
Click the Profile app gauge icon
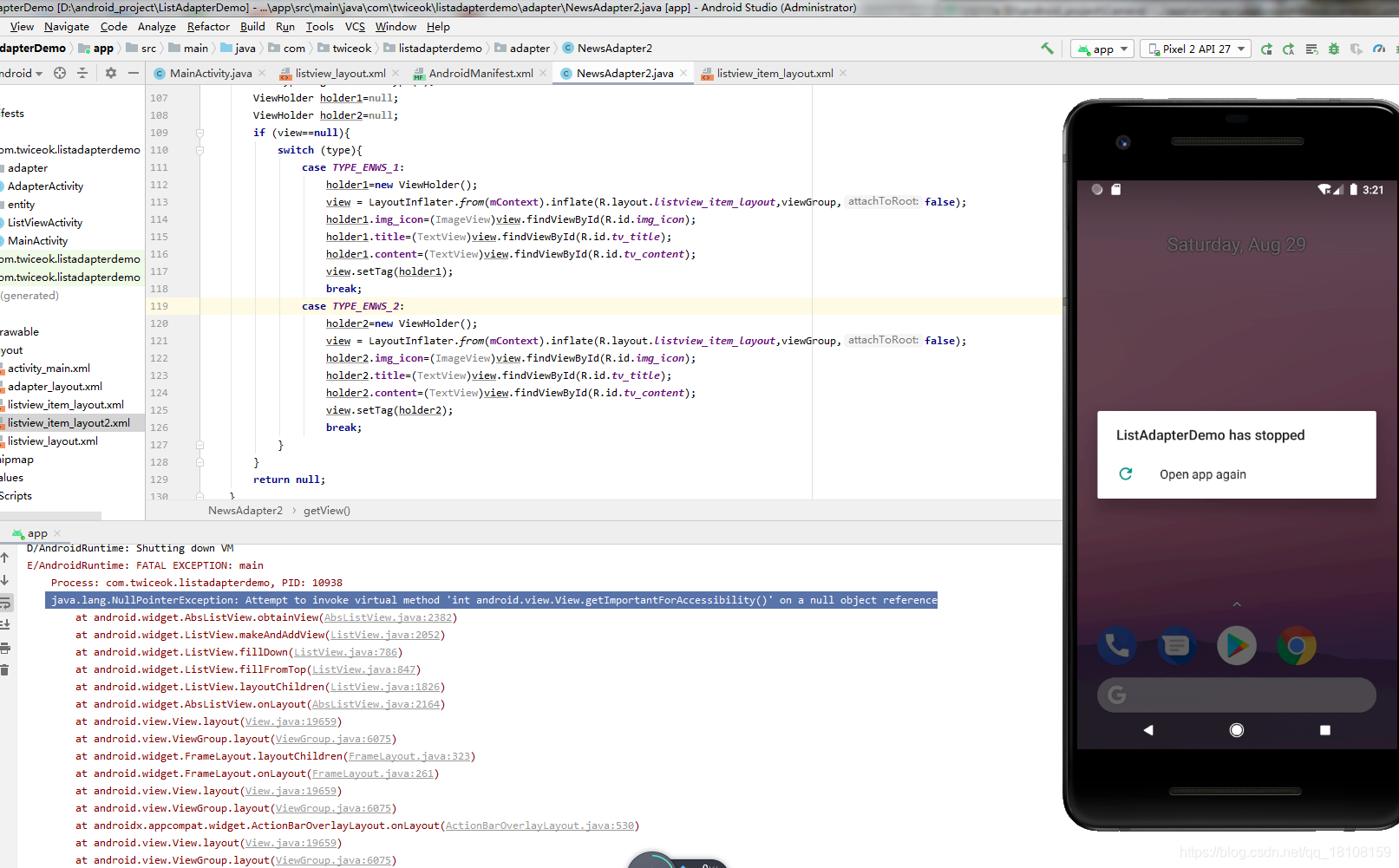coord(1379,49)
